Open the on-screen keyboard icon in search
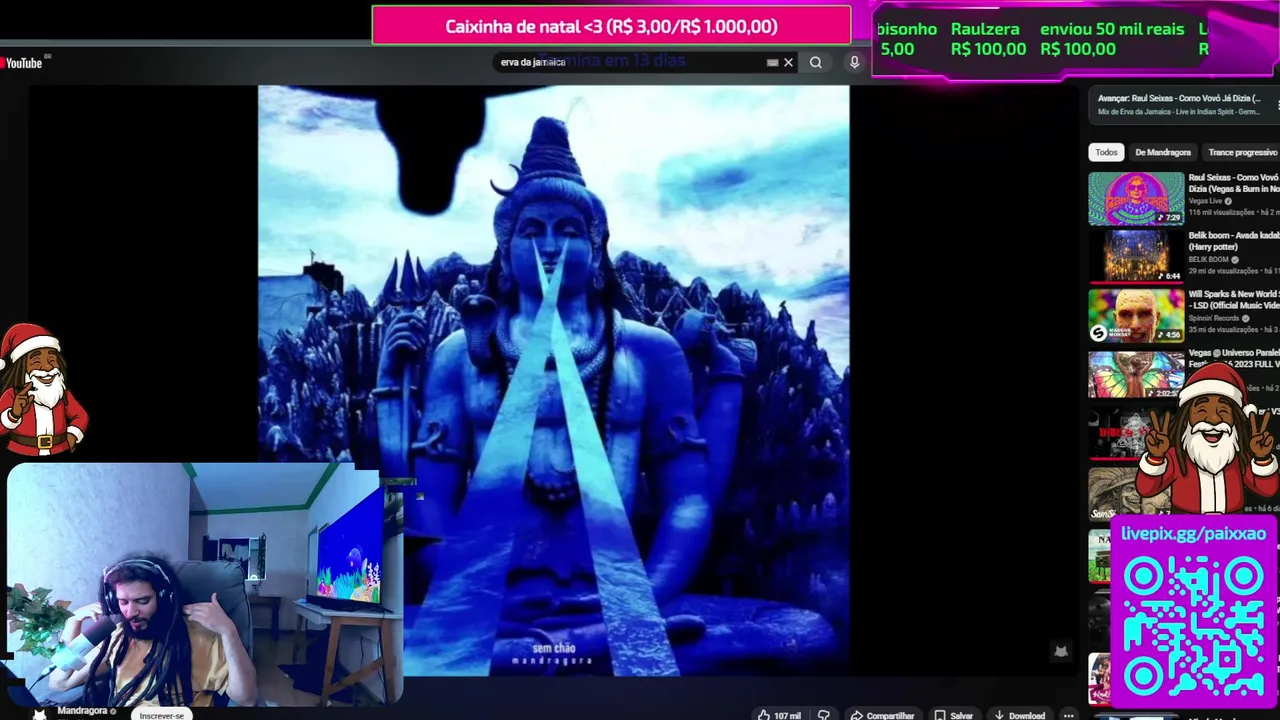The image size is (1280, 720). pos(772,62)
